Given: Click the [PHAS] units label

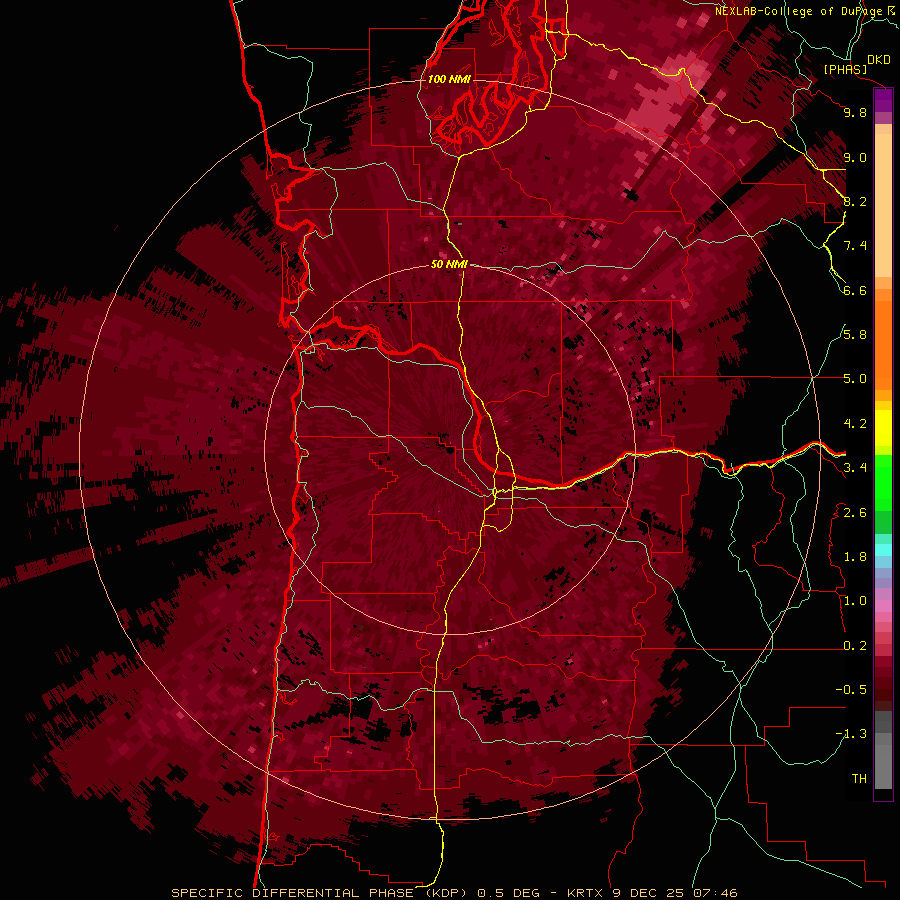Looking at the screenshot, I should click(x=845, y=69).
